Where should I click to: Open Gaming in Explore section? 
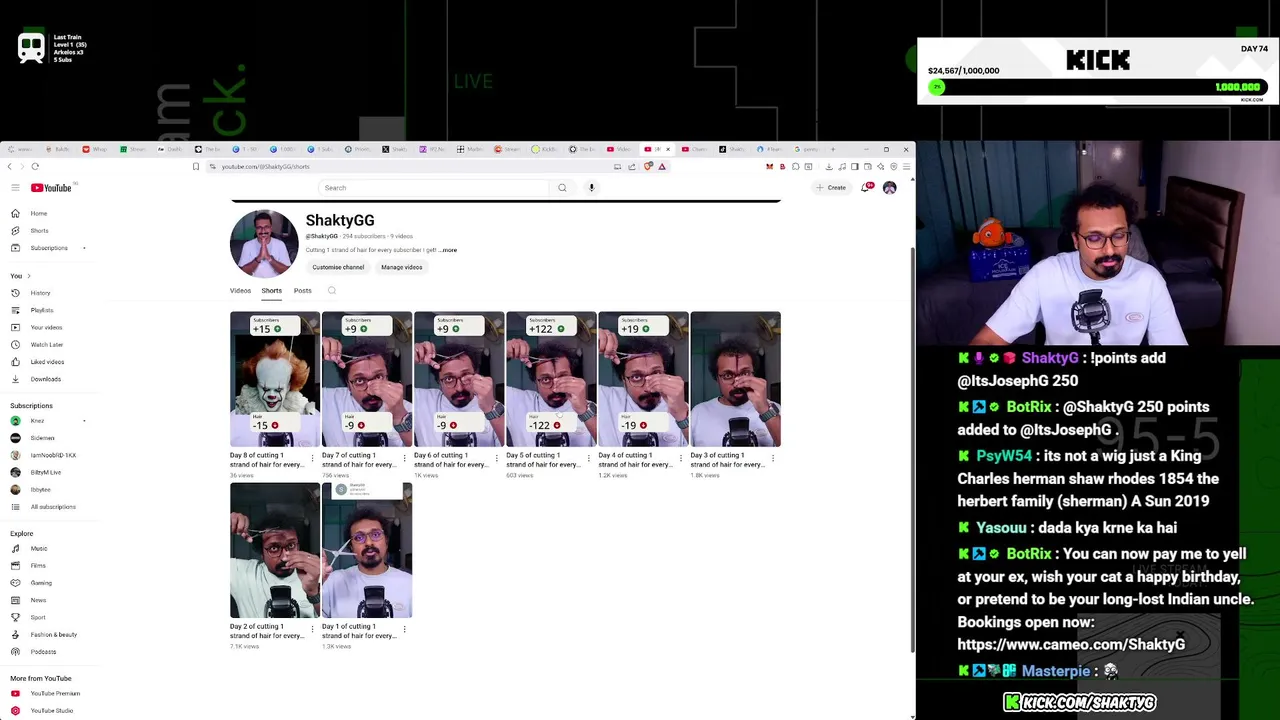pyautogui.click(x=40, y=583)
